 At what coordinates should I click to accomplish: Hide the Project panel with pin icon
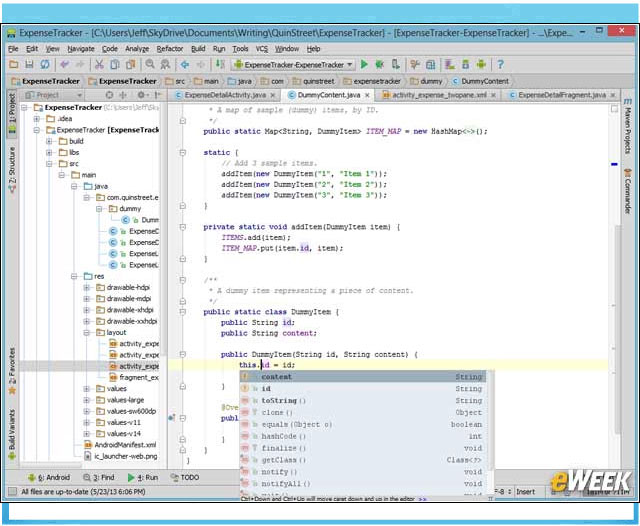pos(158,95)
